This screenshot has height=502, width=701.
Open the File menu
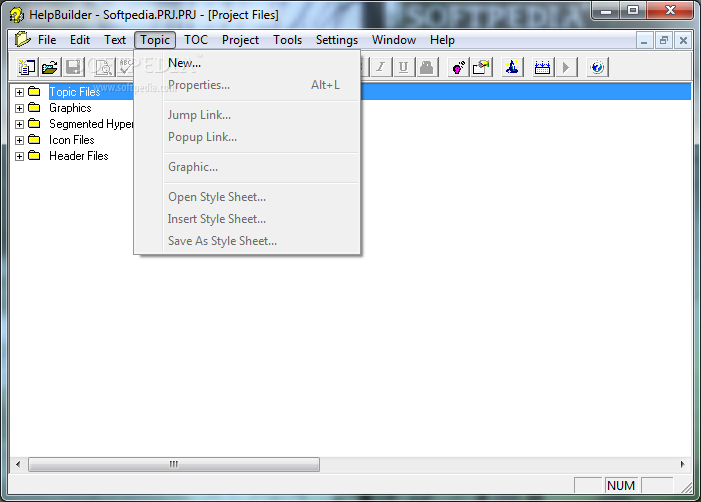point(47,40)
